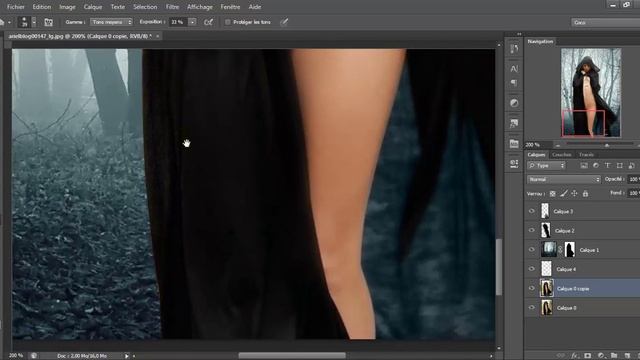Select the Calque 2 layer name
640x360 pixels.
(564, 231)
